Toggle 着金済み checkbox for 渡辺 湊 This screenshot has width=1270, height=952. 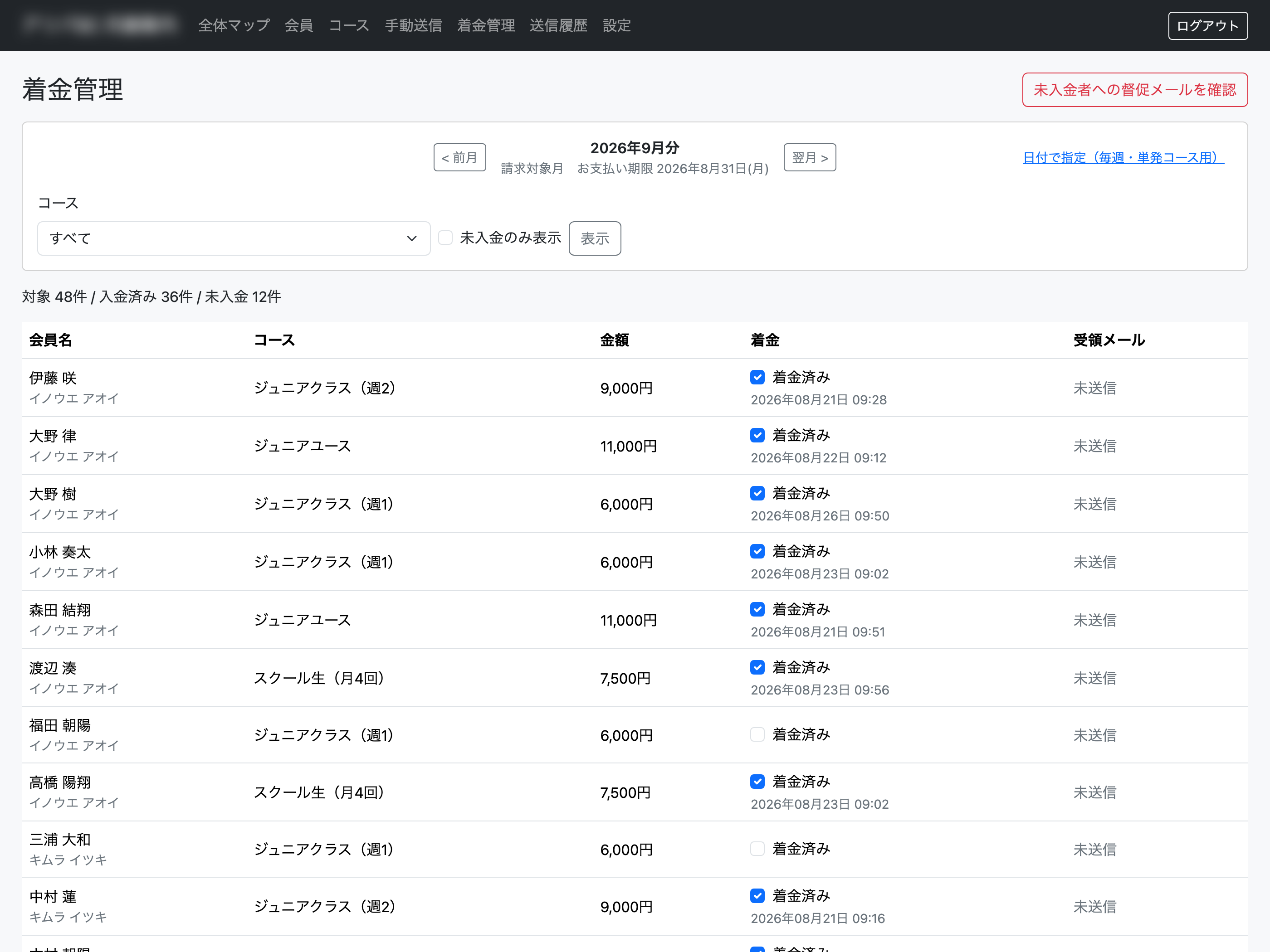(757, 667)
